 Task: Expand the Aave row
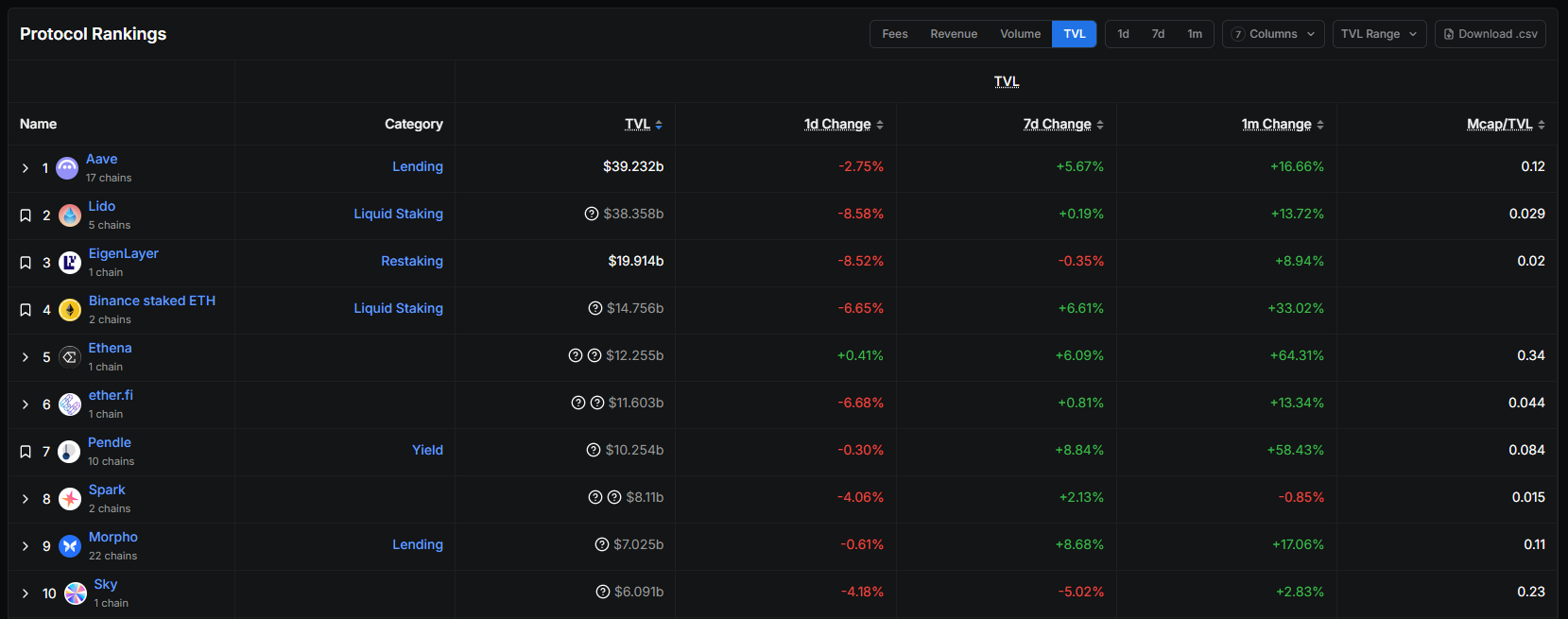pyautogui.click(x=26, y=168)
